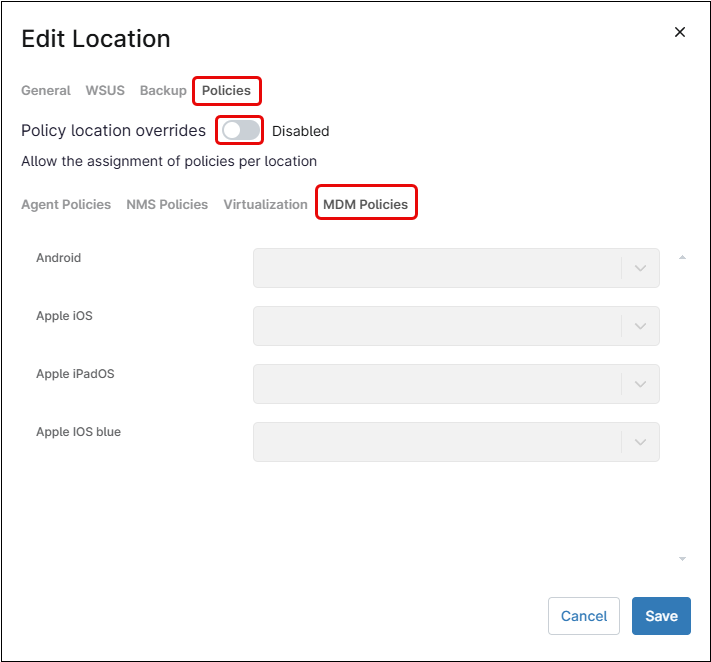Expand the Android policy dropdown chevron
The width and height of the screenshot is (711, 662).
pos(640,268)
